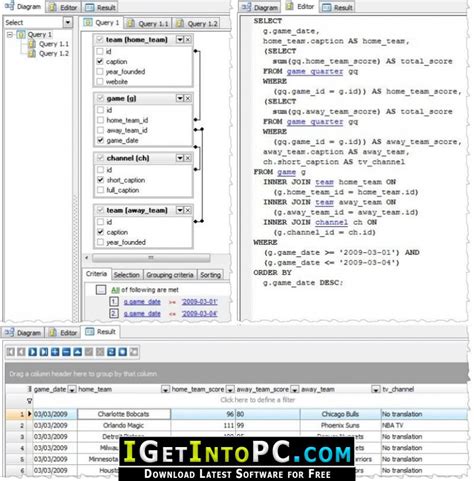Jump to last record in result navigator
This screenshot has height=481, width=474.
44,352
